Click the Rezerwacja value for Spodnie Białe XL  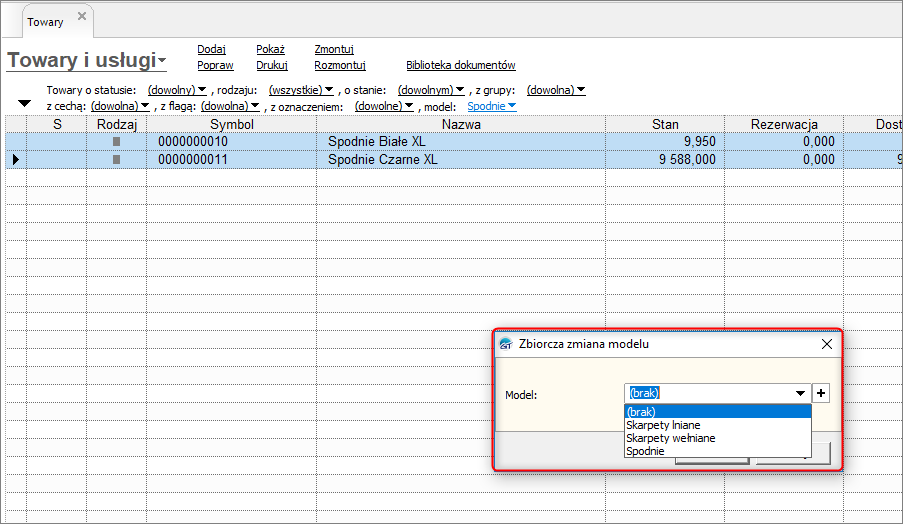818,142
